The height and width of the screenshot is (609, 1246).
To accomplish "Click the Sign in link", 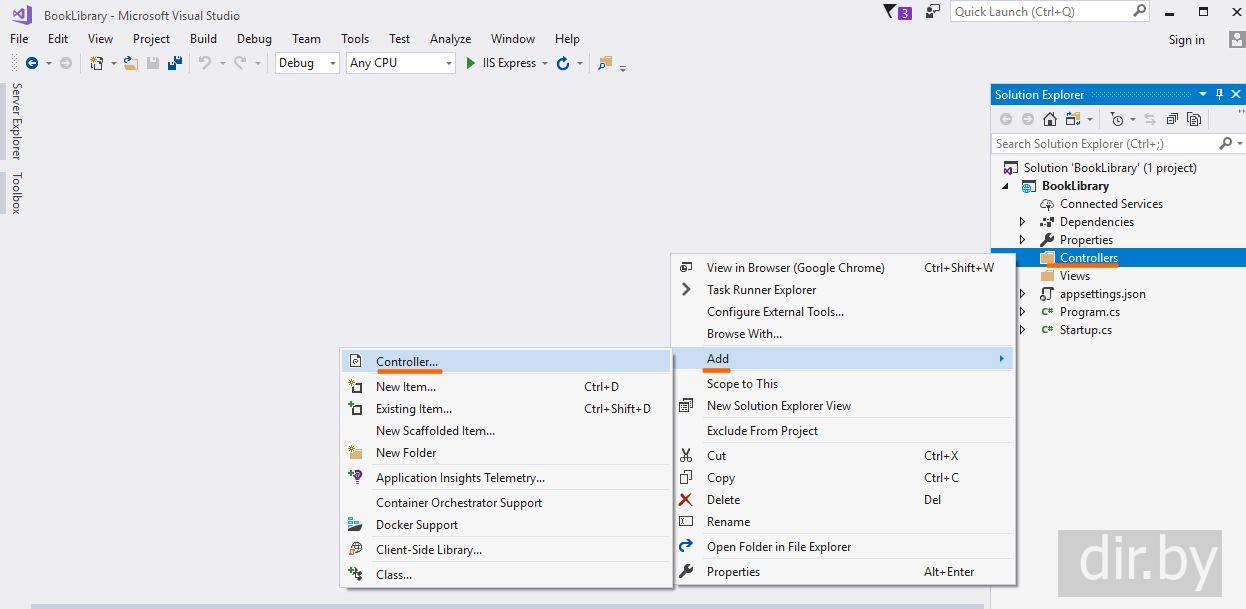I will [1186, 39].
